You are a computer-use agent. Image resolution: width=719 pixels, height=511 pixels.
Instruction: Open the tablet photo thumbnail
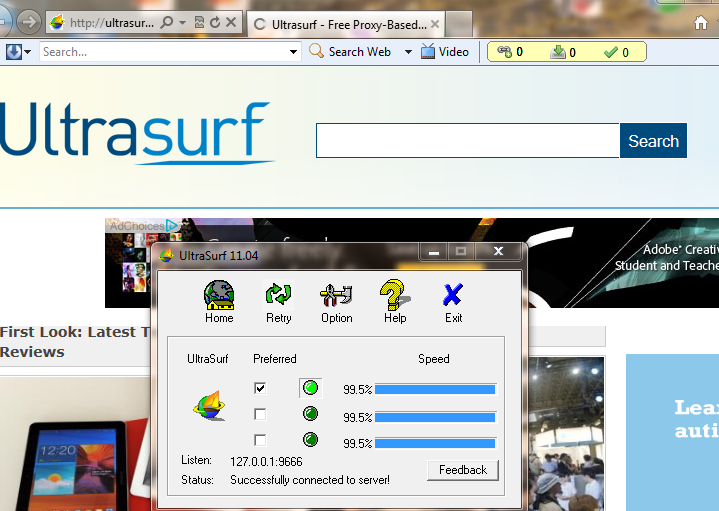[75, 444]
